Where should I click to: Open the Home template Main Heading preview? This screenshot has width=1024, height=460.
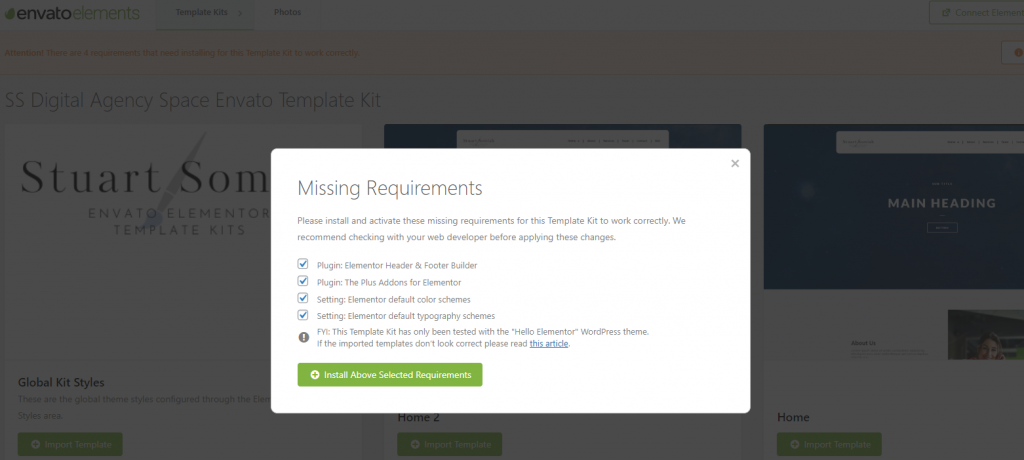(893, 205)
